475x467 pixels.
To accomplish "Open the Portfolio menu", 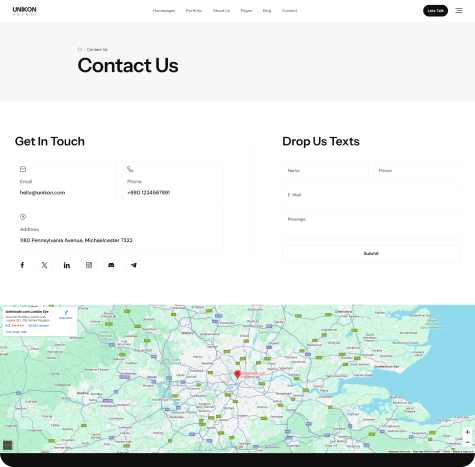I will (x=194, y=11).
